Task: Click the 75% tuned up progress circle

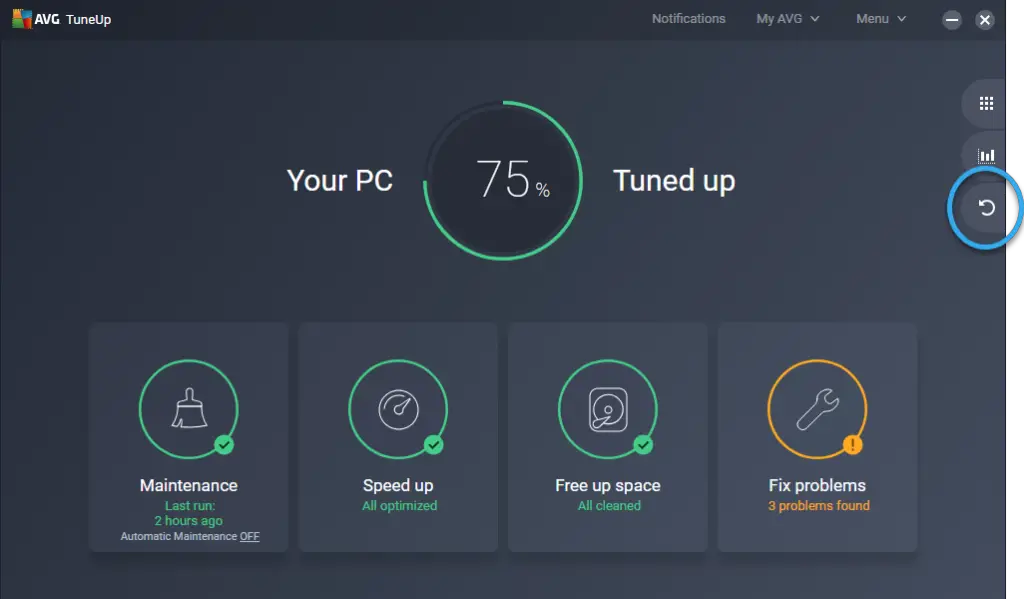Action: [503, 180]
